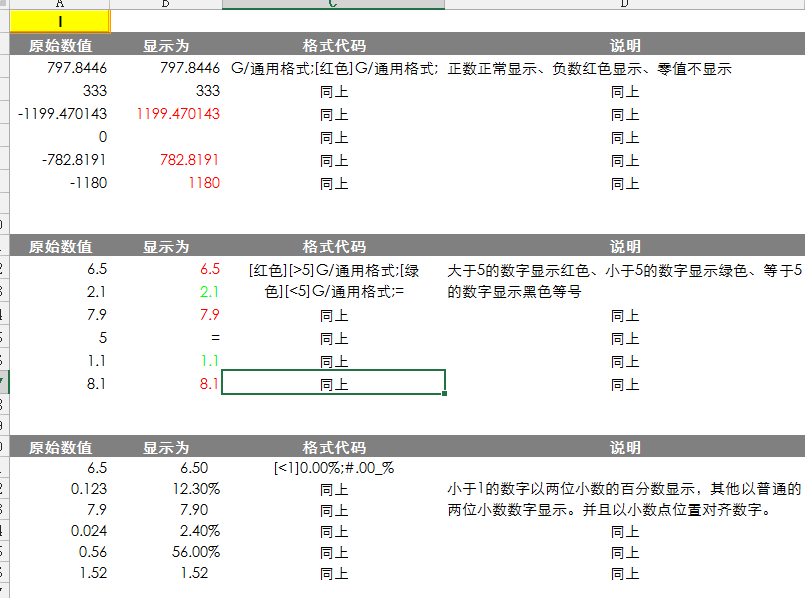The width and height of the screenshot is (805, 598).
Task: Click the displayed equals sign cell
Action: tap(215, 338)
